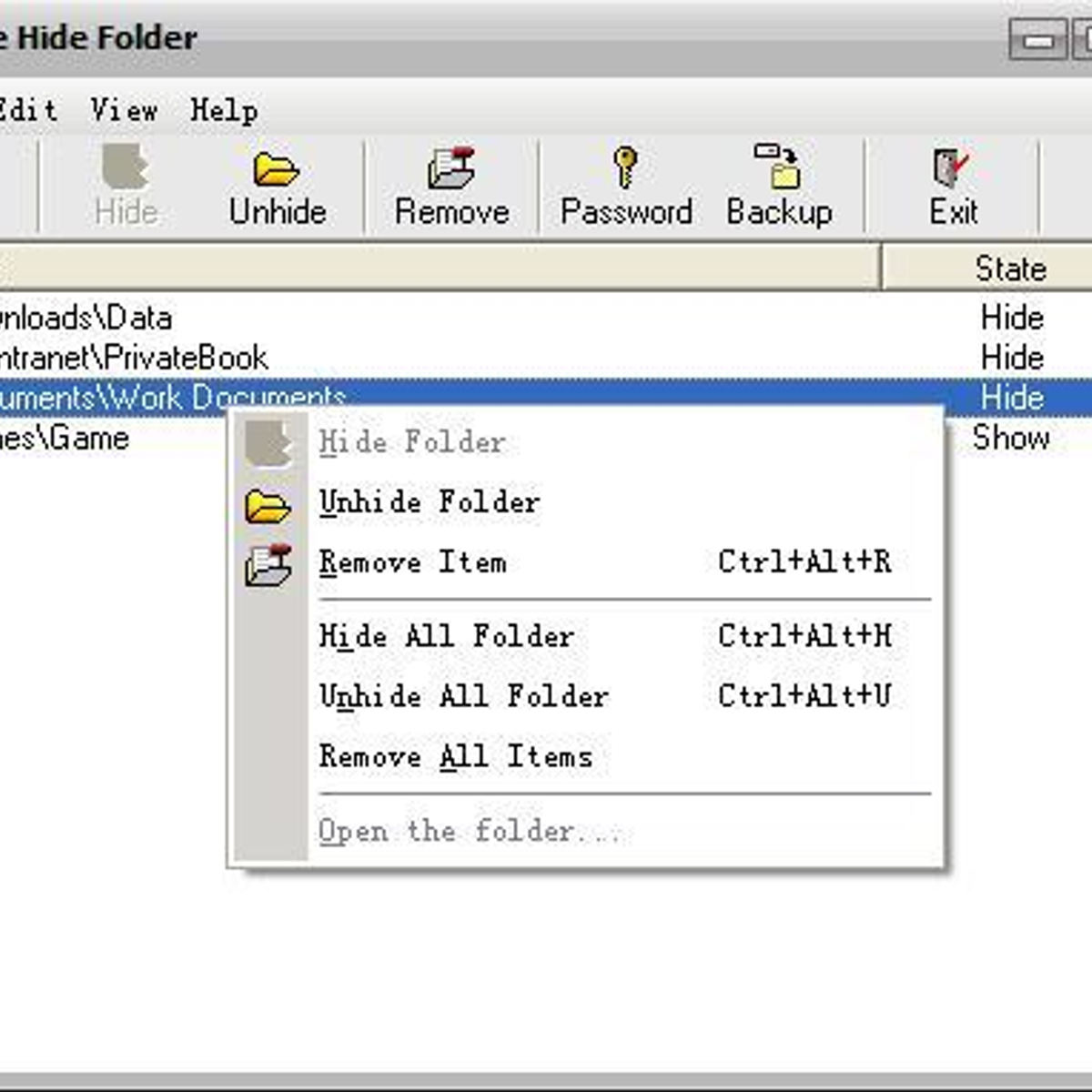Open the Help menu
Screen dimensions: 1092x1092
pos(224,111)
